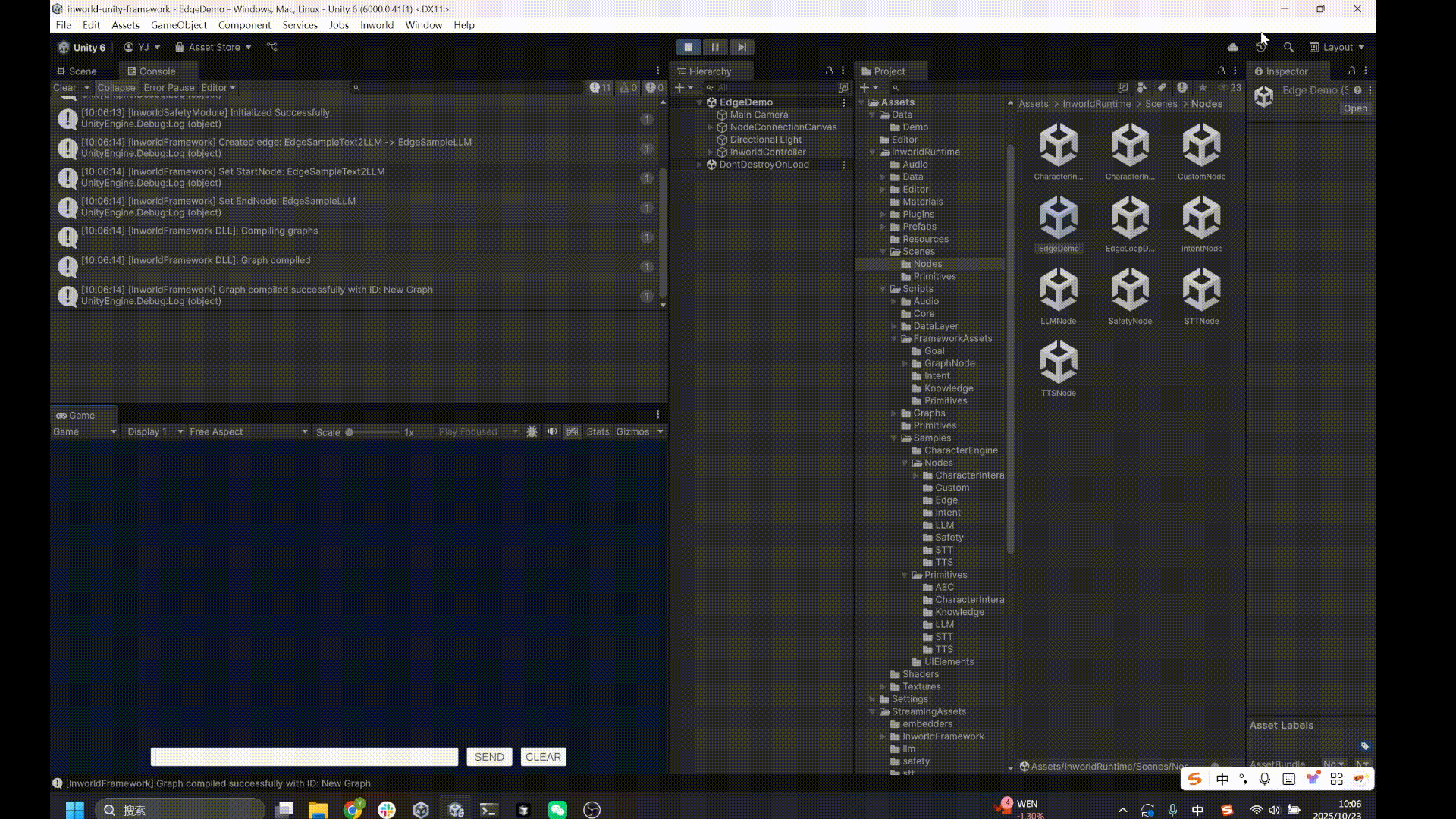Open the Inworld menu
The image size is (1456, 819).
[376, 25]
